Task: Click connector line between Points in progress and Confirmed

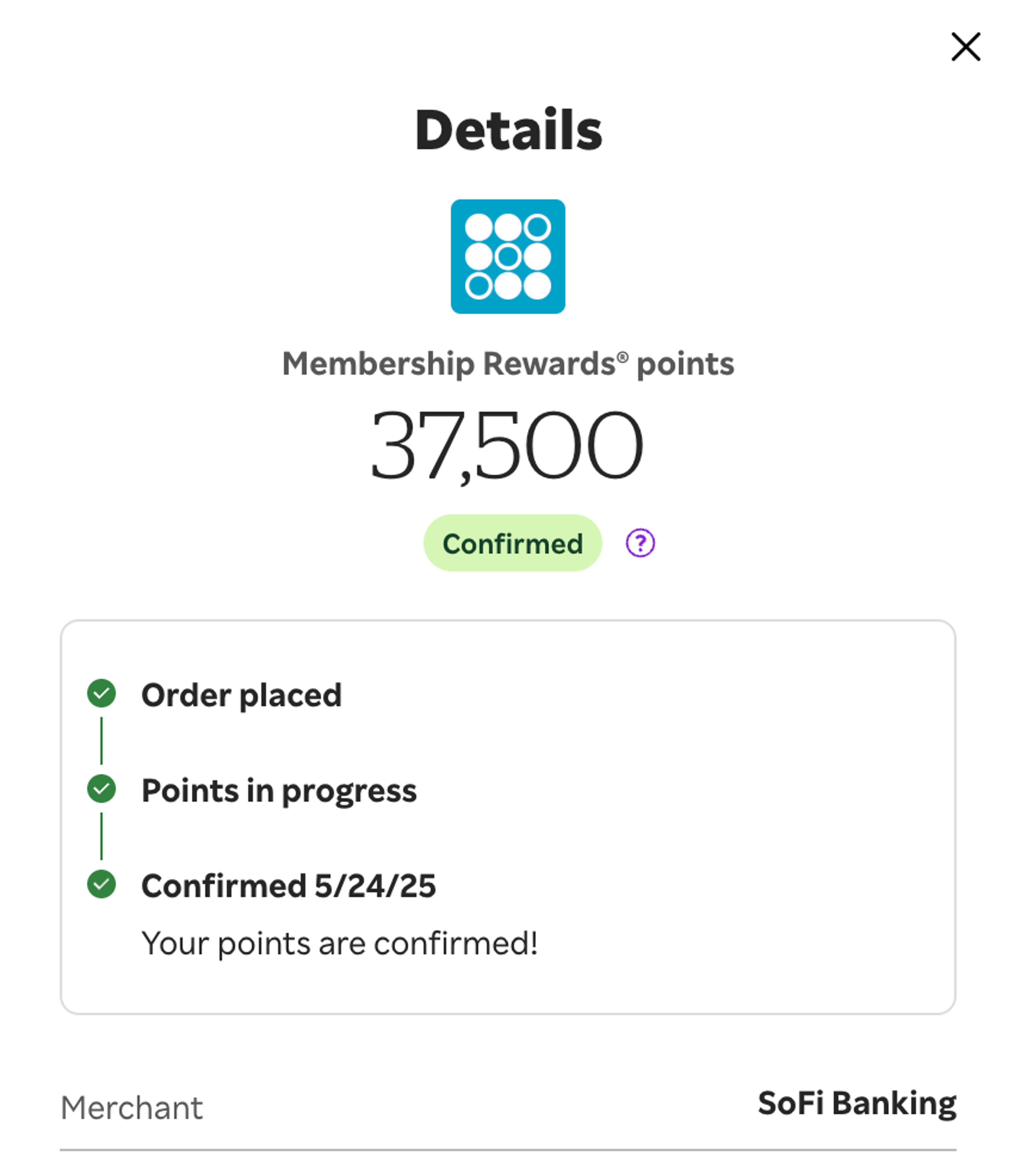Action: 101,836
